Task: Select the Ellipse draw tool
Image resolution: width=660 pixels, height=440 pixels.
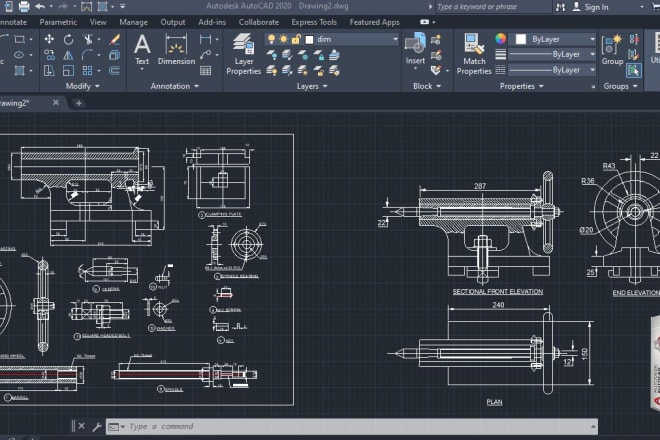Action: tap(19, 55)
